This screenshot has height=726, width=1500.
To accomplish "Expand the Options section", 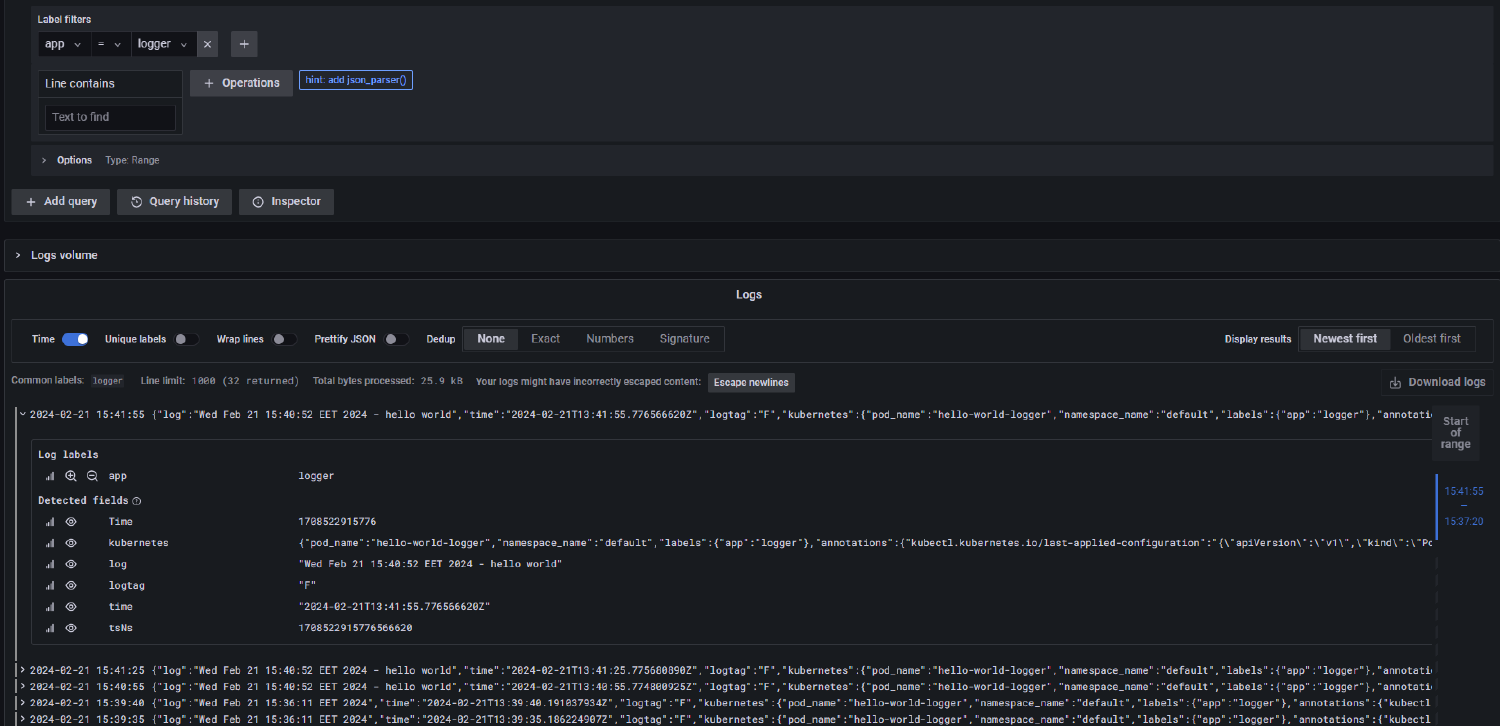I will pyautogui.click(x=44, y=160).
